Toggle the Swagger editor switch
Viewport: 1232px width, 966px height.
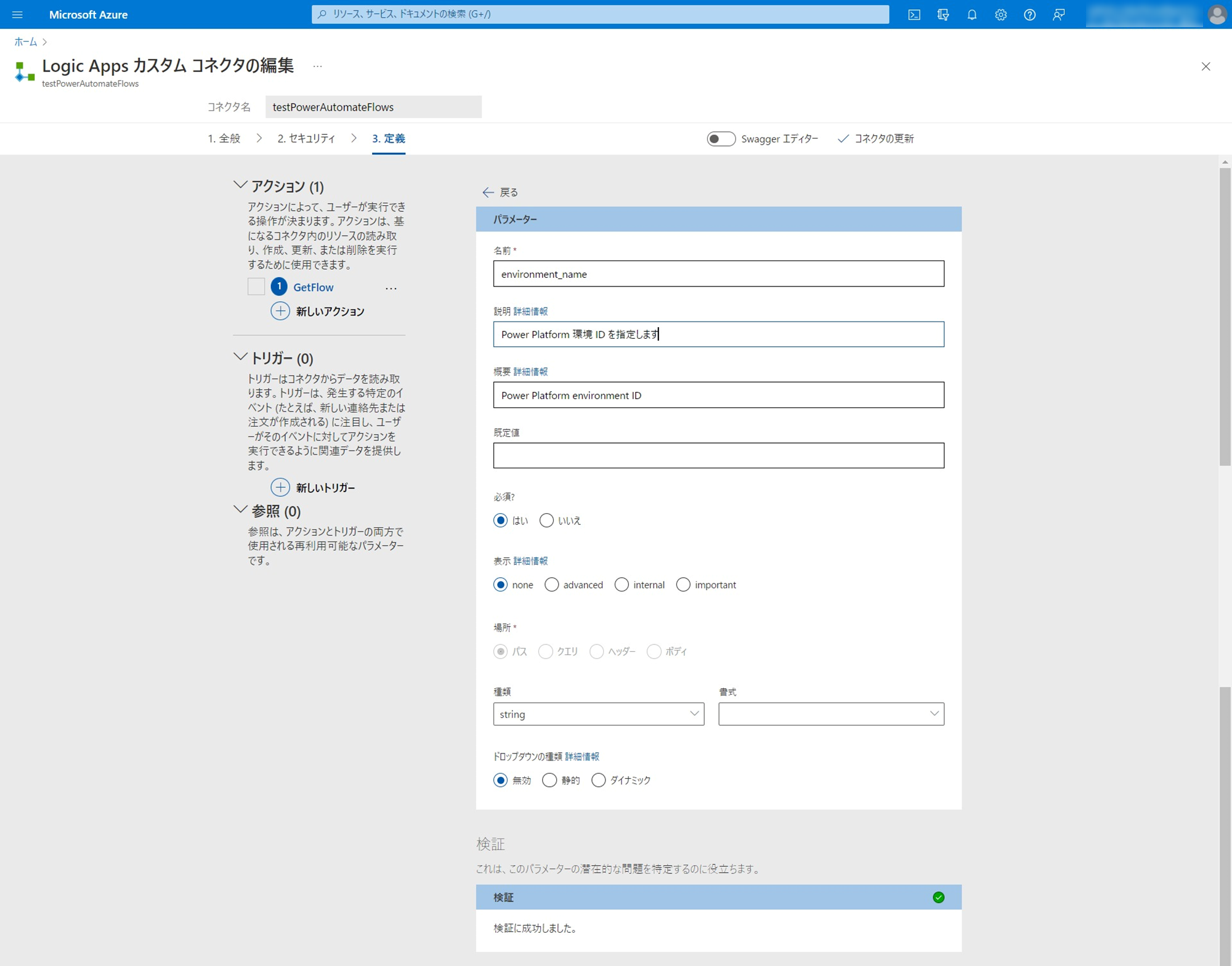point(721,139)
